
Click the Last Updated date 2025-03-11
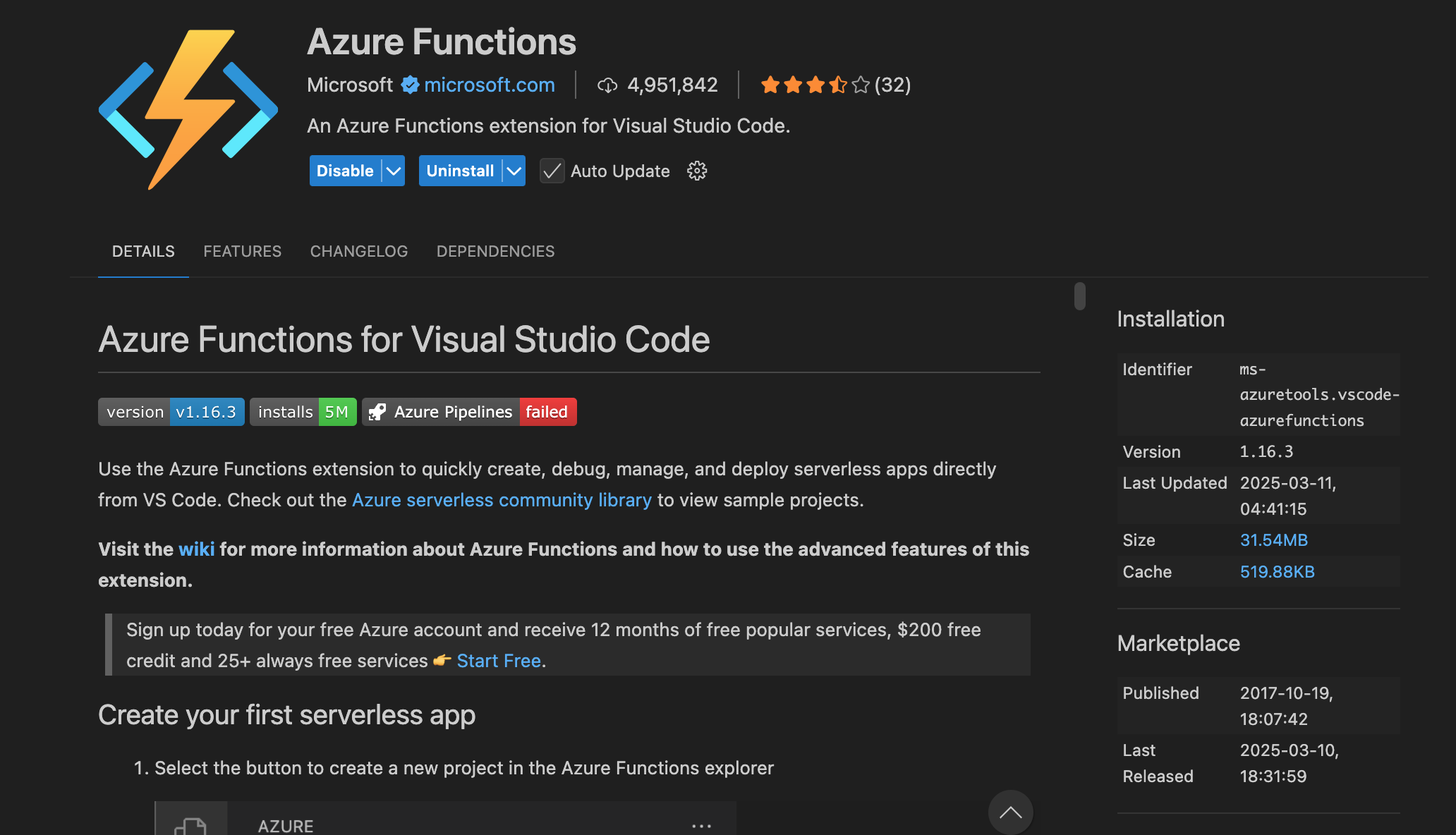coord(1288,496)
